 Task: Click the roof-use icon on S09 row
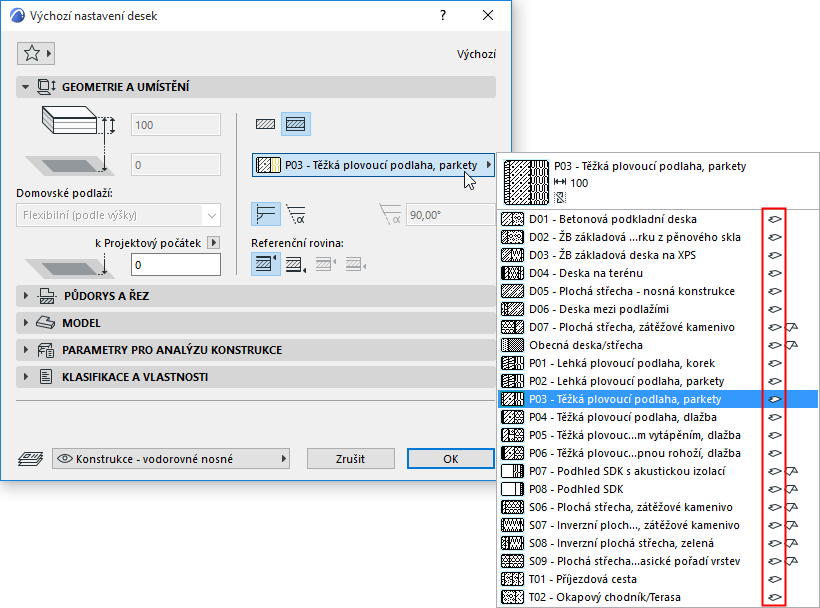[792, 561]
